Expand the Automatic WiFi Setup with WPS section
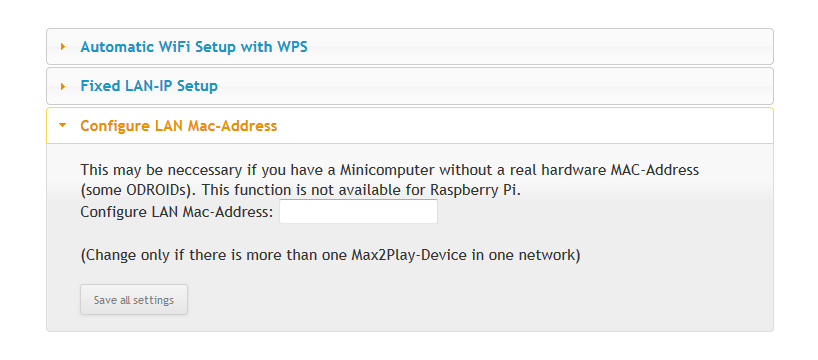 [x=410, y=46]
